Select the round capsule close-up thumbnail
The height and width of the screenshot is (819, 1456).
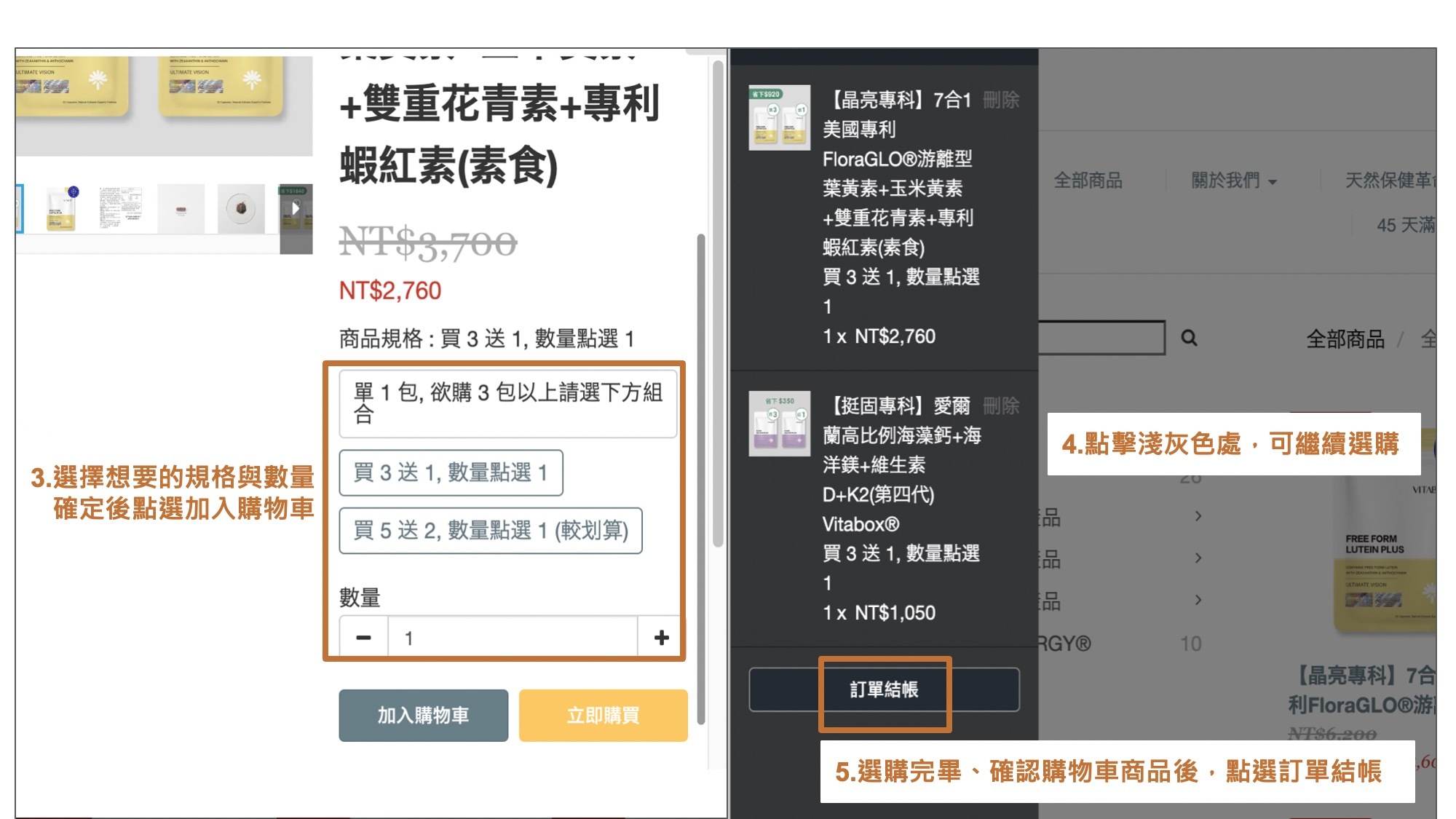click(x=240, y=208)
